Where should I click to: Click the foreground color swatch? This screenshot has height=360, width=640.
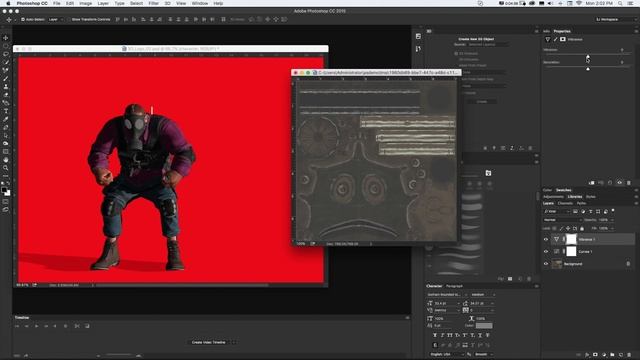(x=4, y=190)
